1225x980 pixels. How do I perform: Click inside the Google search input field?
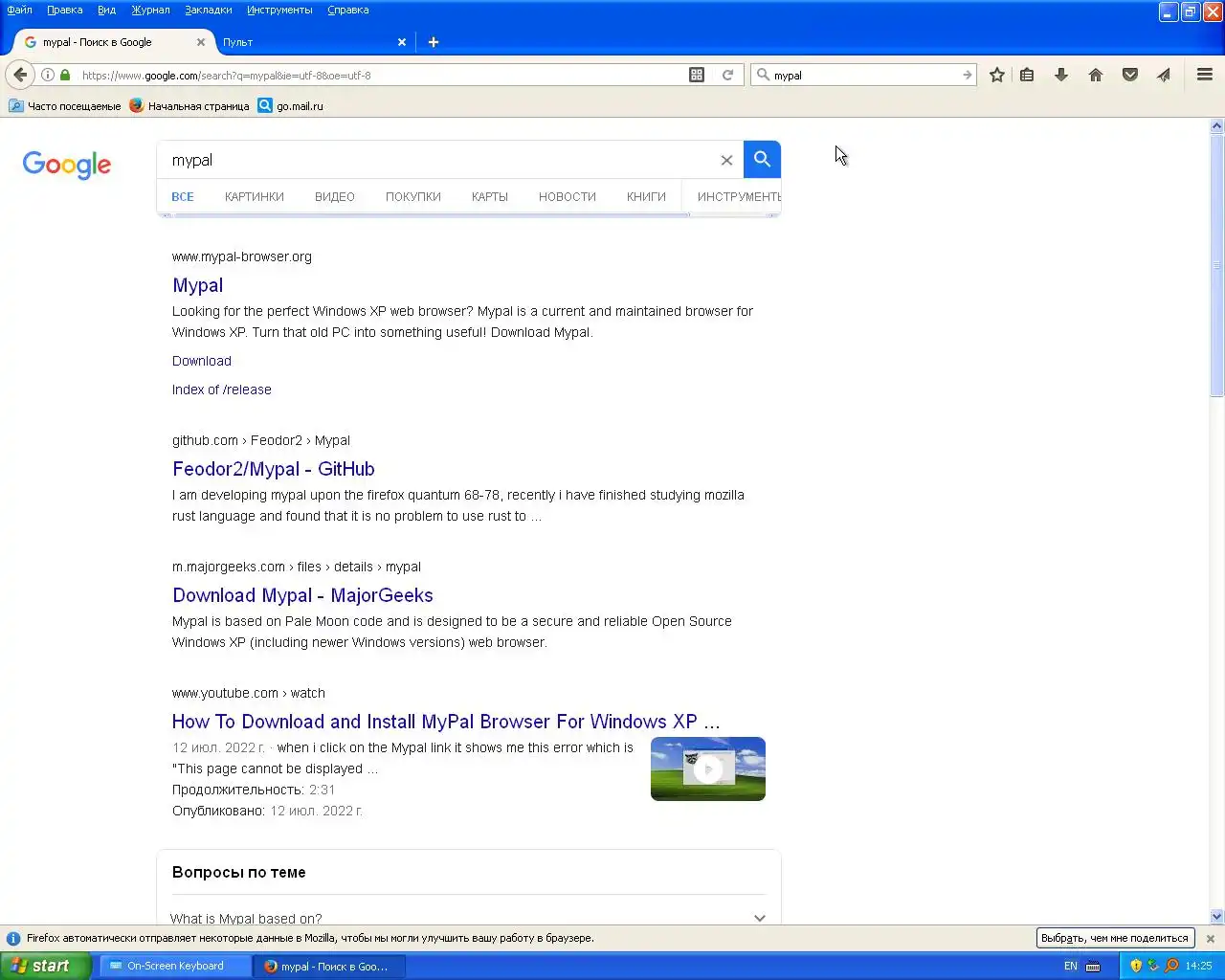click(440, 160)
